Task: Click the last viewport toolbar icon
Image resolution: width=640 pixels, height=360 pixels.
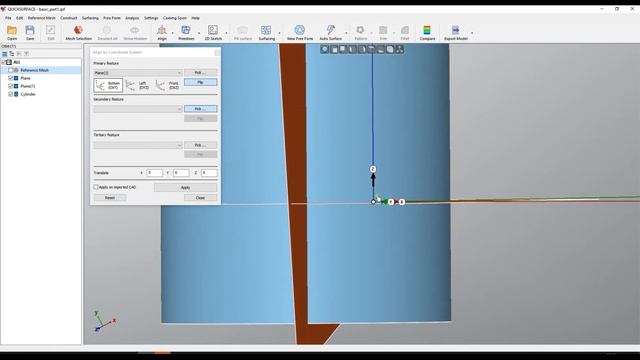Action: click(400, 49)
